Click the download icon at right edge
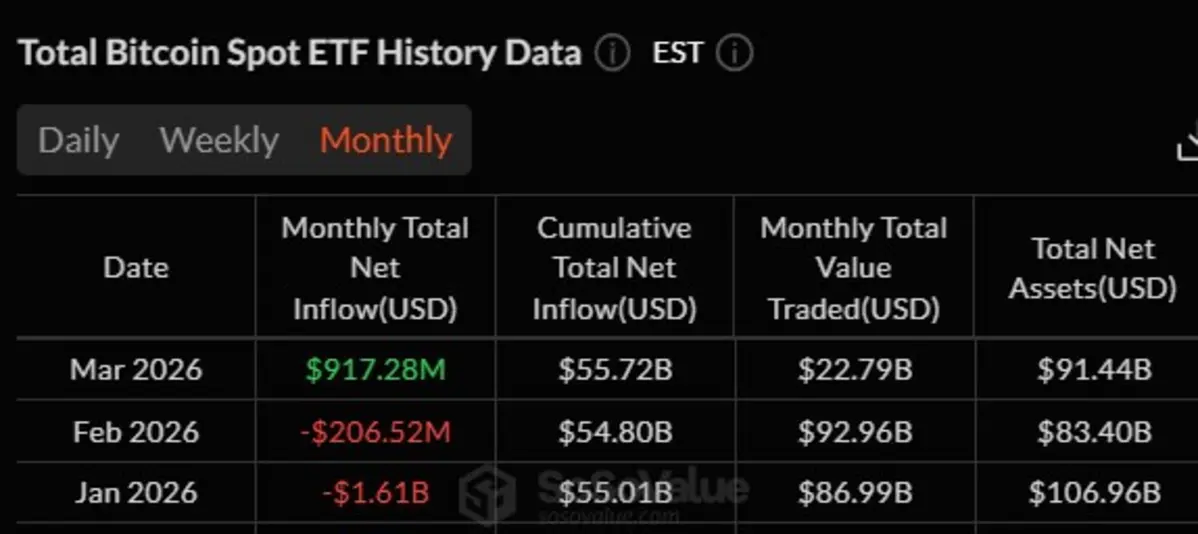 pyautogui.click(x=1188, y=142)
